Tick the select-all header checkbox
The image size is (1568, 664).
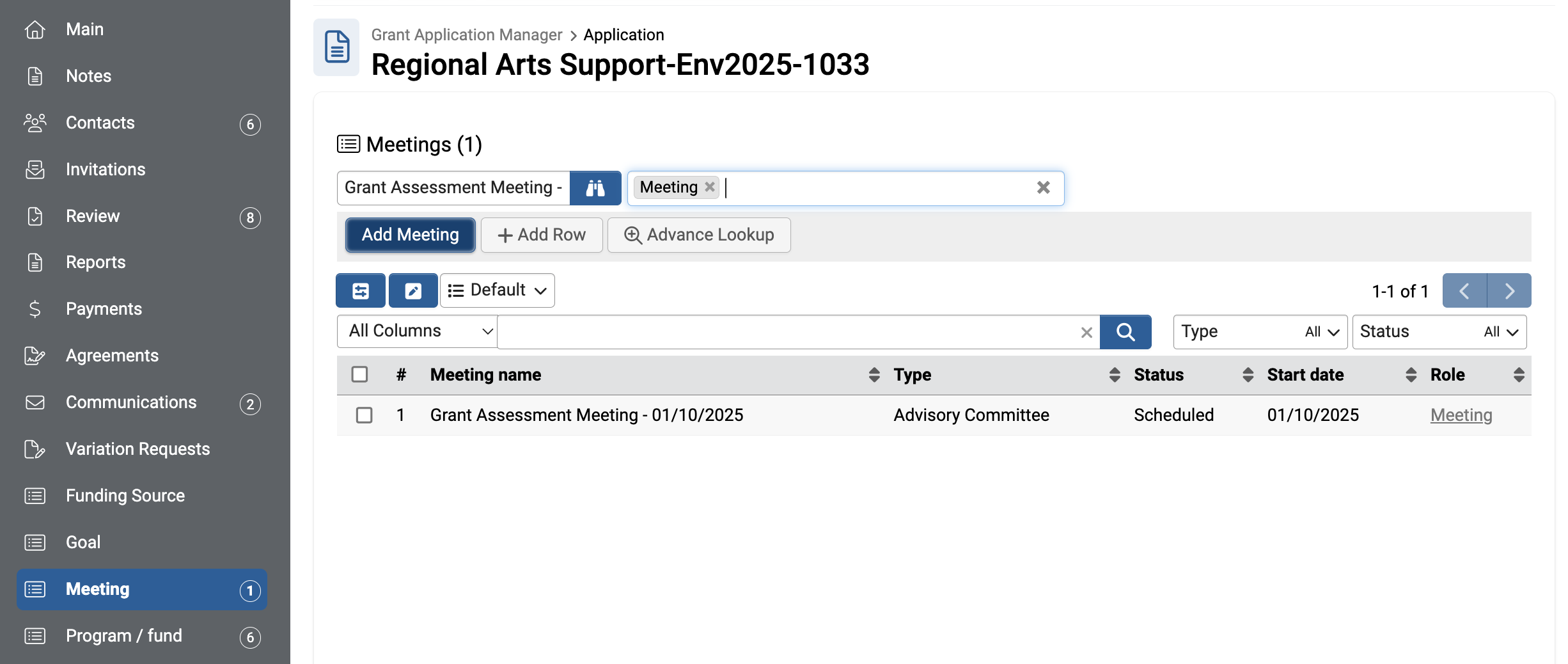pos(360,374)
